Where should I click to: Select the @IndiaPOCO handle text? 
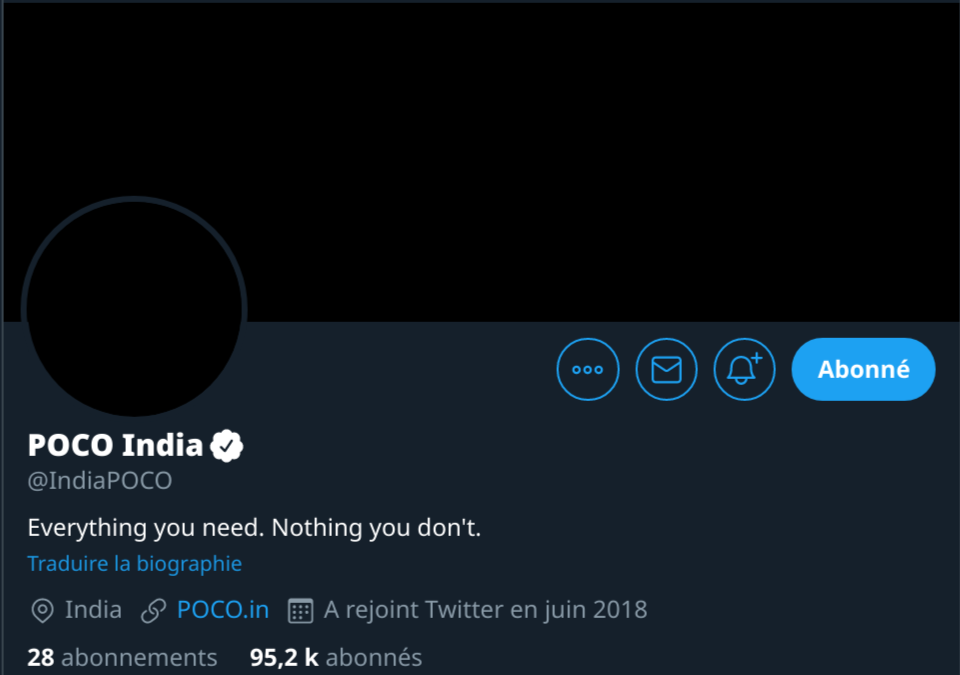point(100,481)
